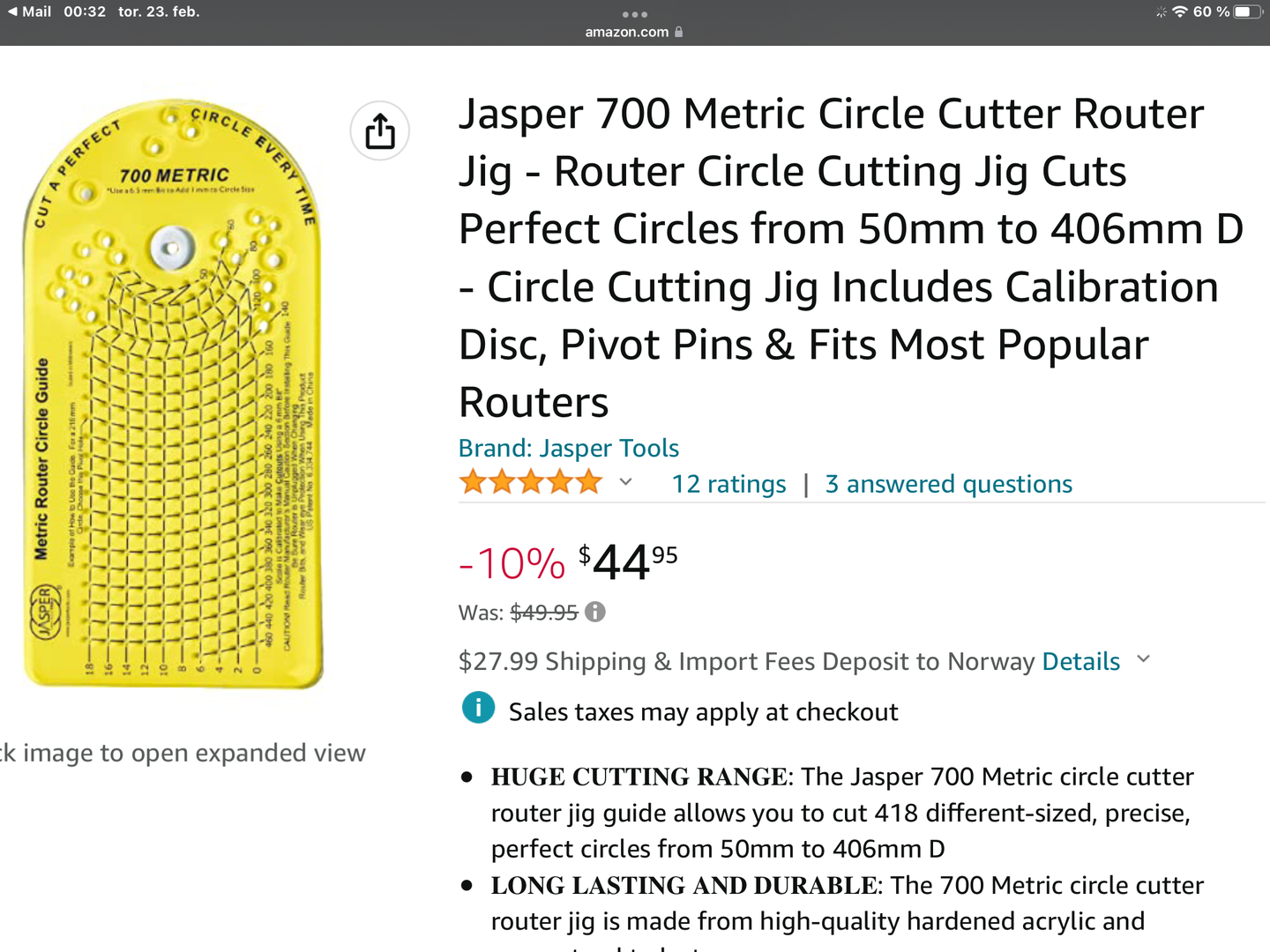Image resolution: width=1270 pixels, height=952 pixels.
Task: Tap the clock time in status bar
Action: [85, 11]
